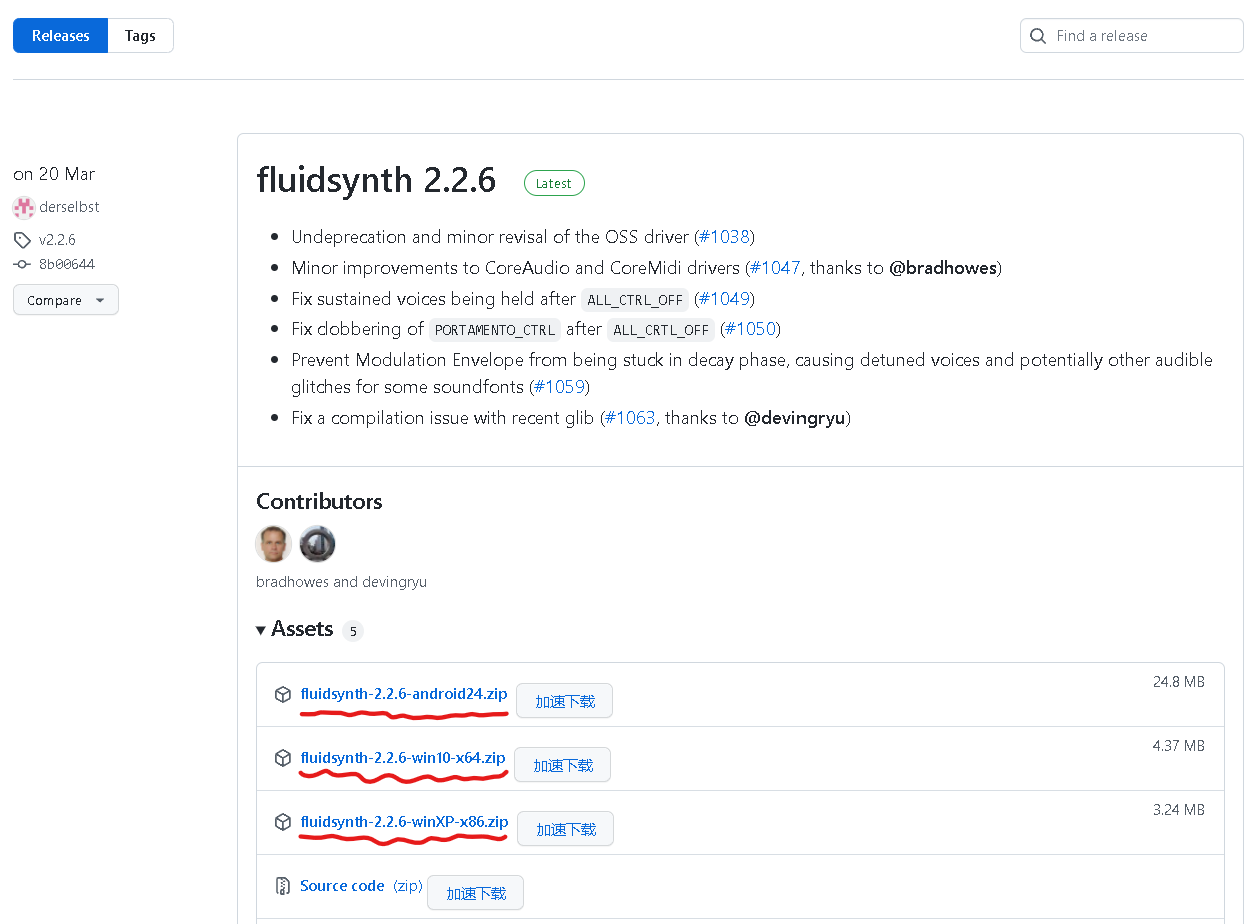Download fluidsynth-2.2.6-win10-x64.zip
Viewport: 1258px width, 924px height.
pos(403,758)
